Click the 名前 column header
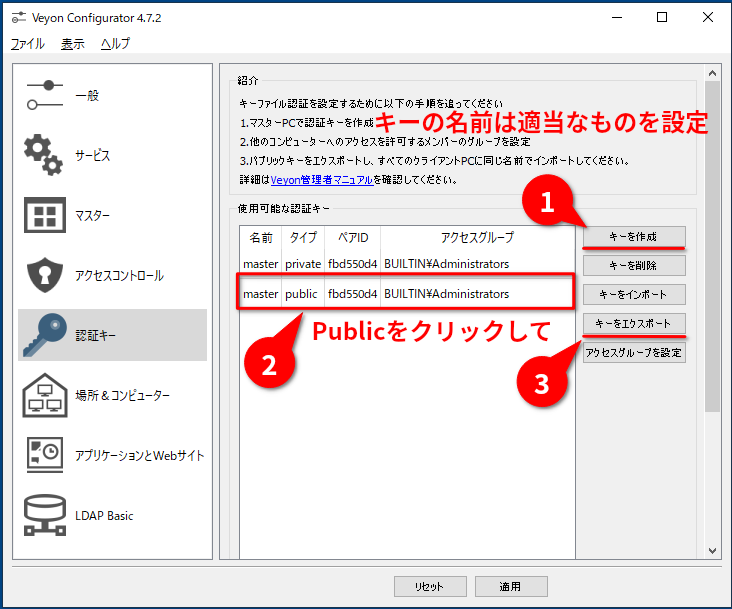The image size is (732, 609). 260,238
